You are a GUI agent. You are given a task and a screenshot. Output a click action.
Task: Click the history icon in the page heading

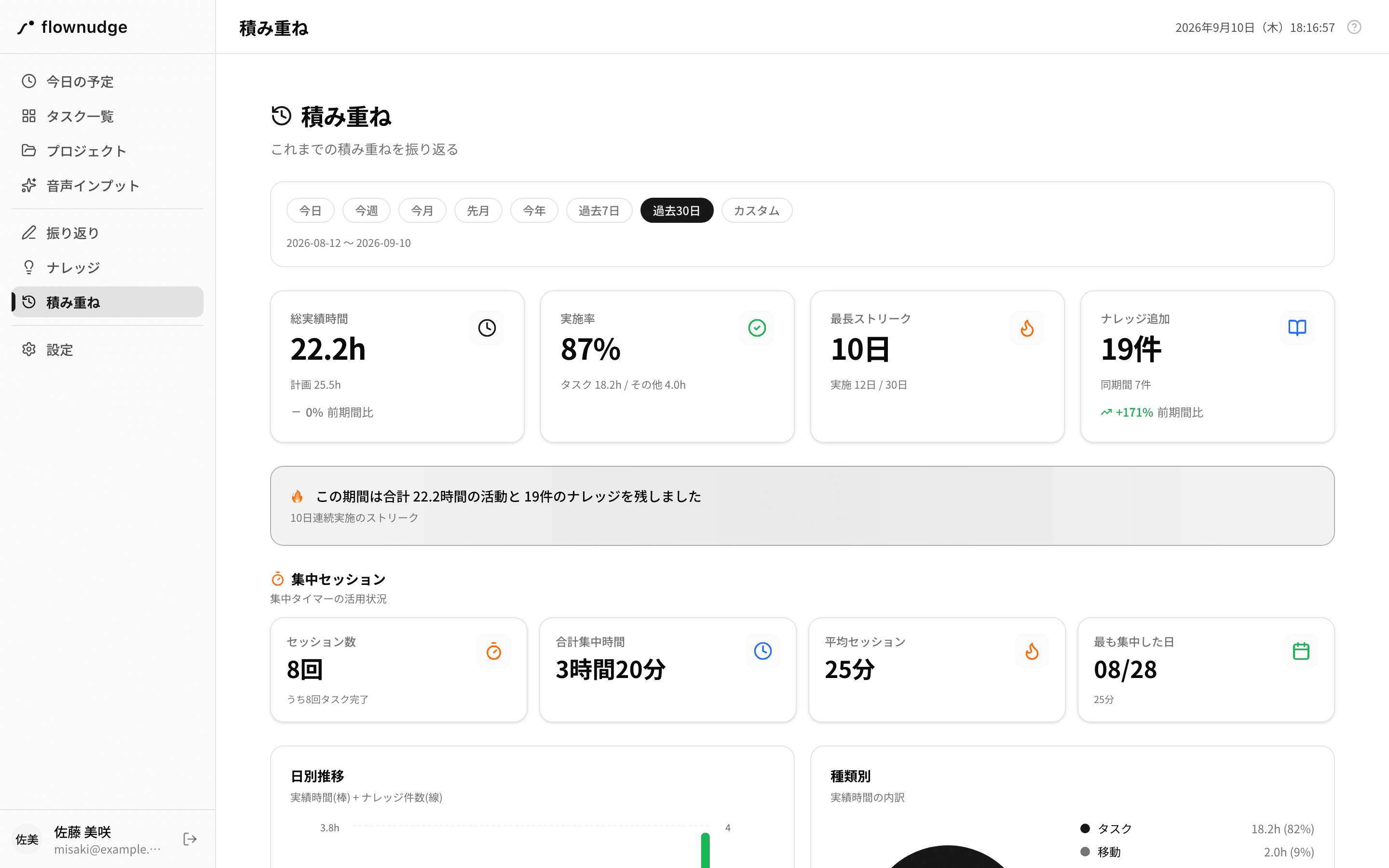281,115
